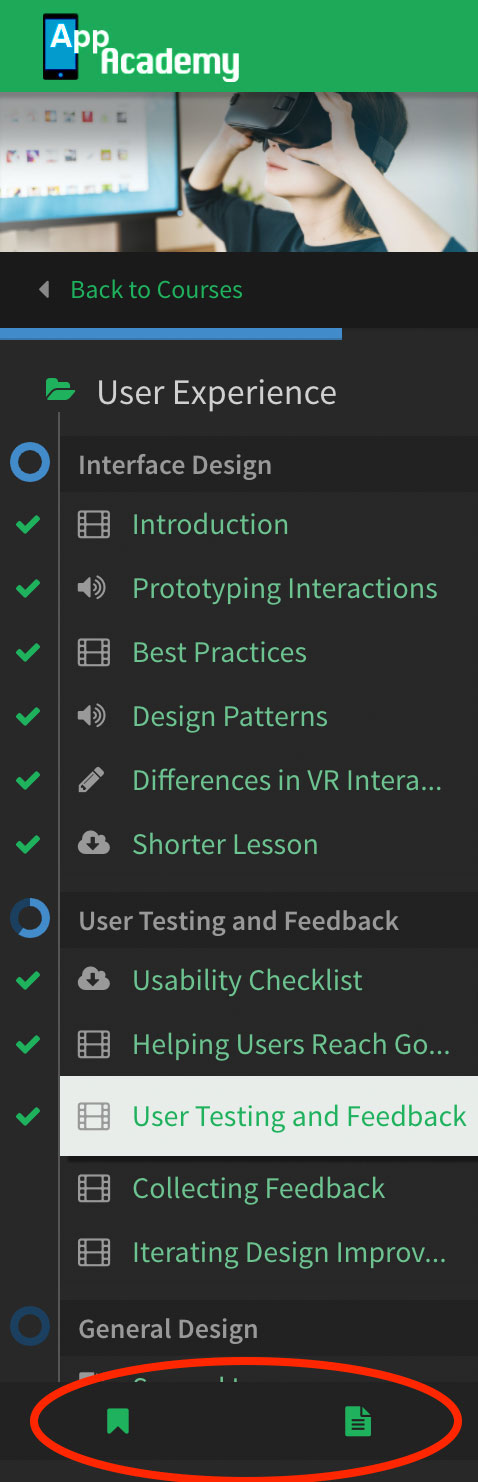Click the cloud download icon beside Usability Checklist
Image resolution: width=478 pixels, height=1482 pixels.
(x=94, y=980)
